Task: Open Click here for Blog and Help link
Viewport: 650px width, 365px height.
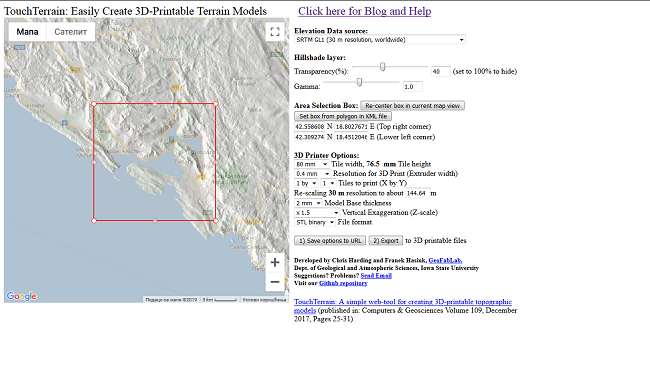Action: 364,11
